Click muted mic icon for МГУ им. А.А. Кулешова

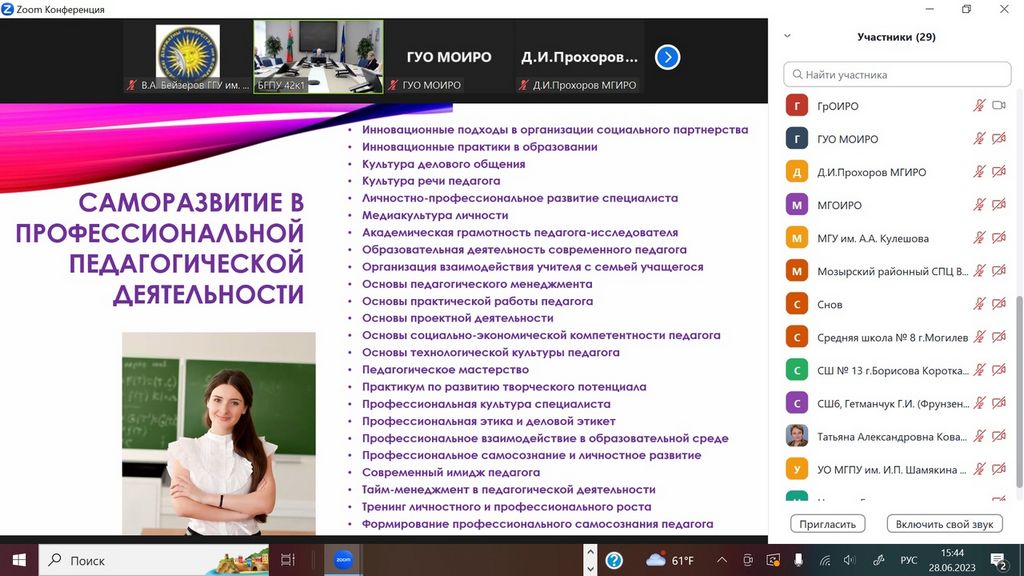pos(980,238)
